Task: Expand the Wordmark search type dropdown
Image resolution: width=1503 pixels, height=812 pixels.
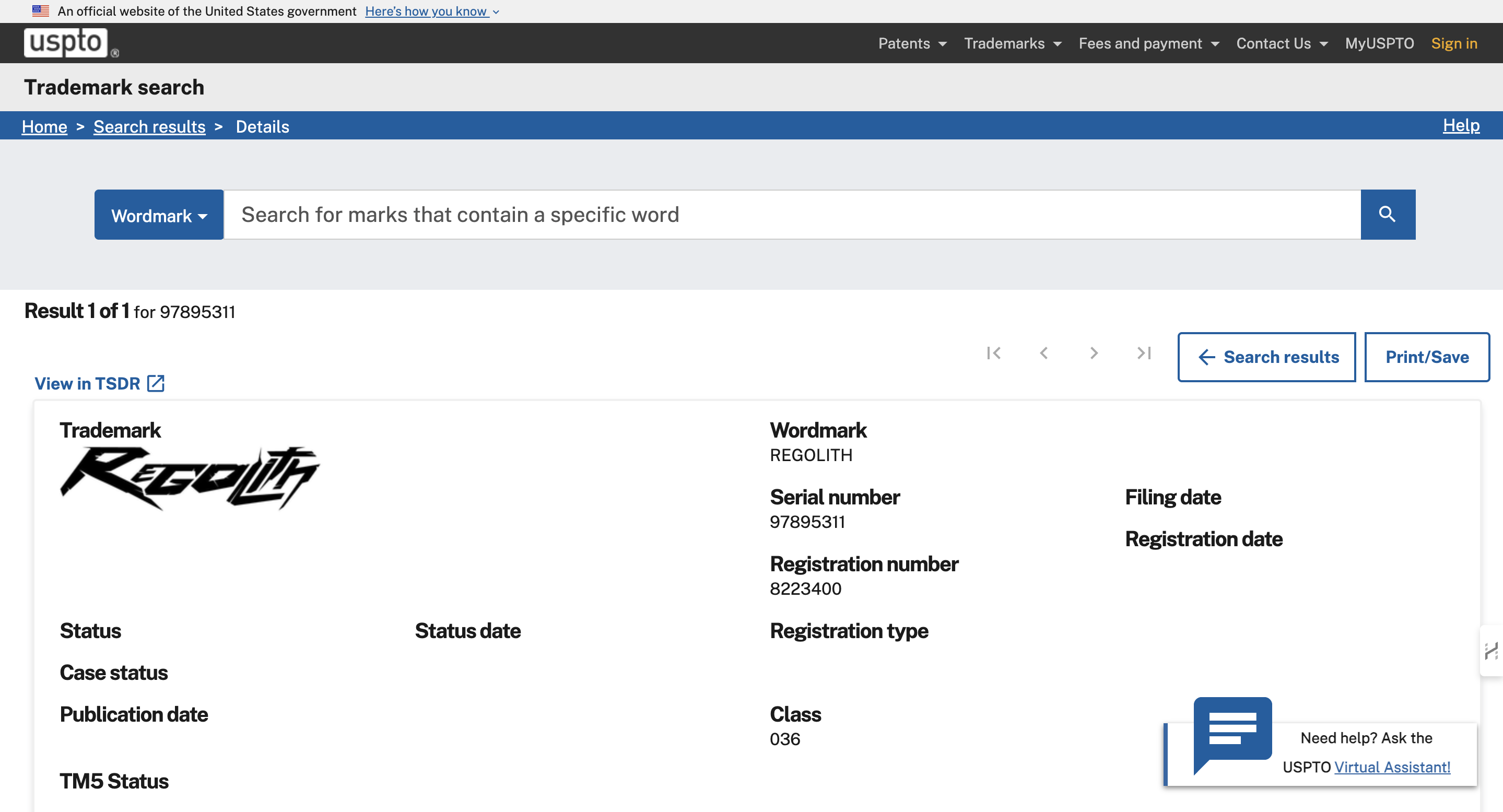Action: pos(159,215)
